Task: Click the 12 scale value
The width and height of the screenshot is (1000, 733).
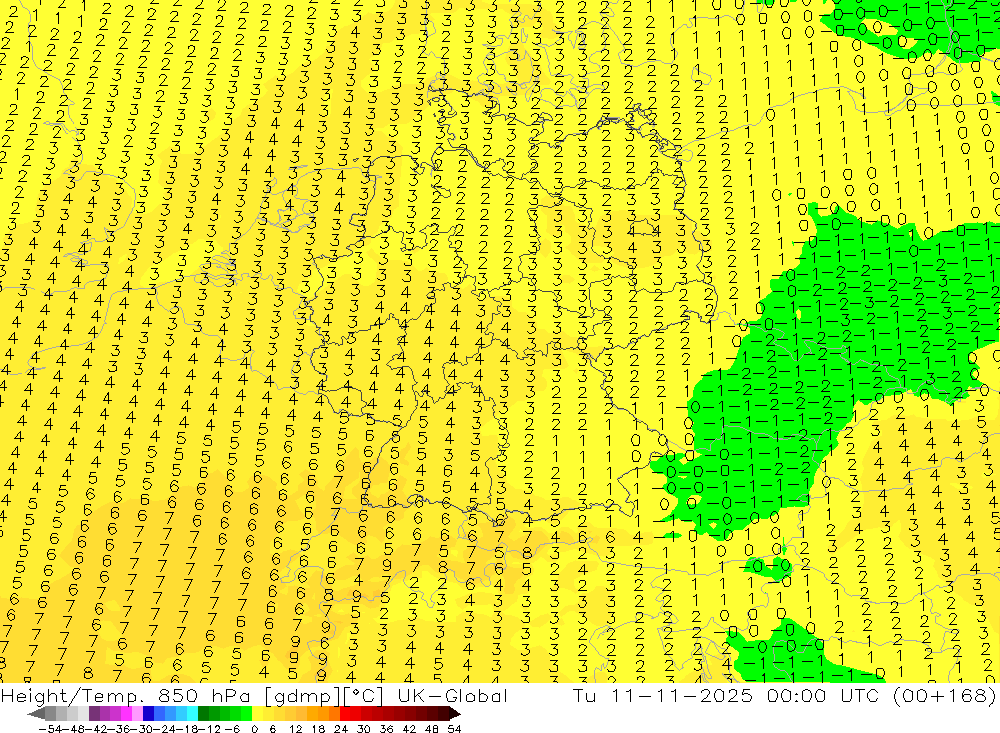Action: [295, 729]
